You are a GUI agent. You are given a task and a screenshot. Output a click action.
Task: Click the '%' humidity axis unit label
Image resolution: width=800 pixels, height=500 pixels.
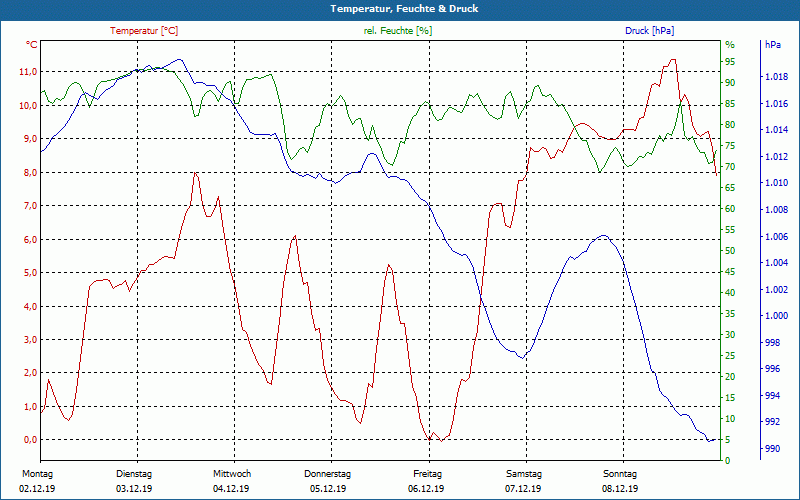pos(730,45)
